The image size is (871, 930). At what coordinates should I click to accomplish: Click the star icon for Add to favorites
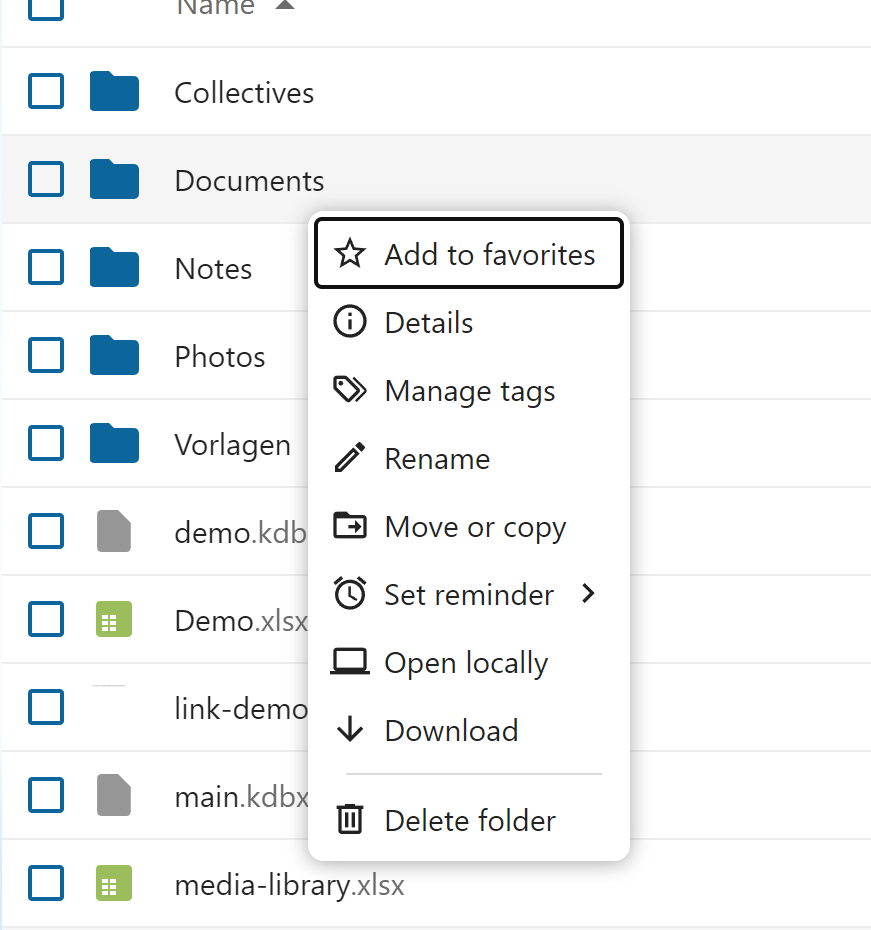pyautogui.click(x=349, y=255)
